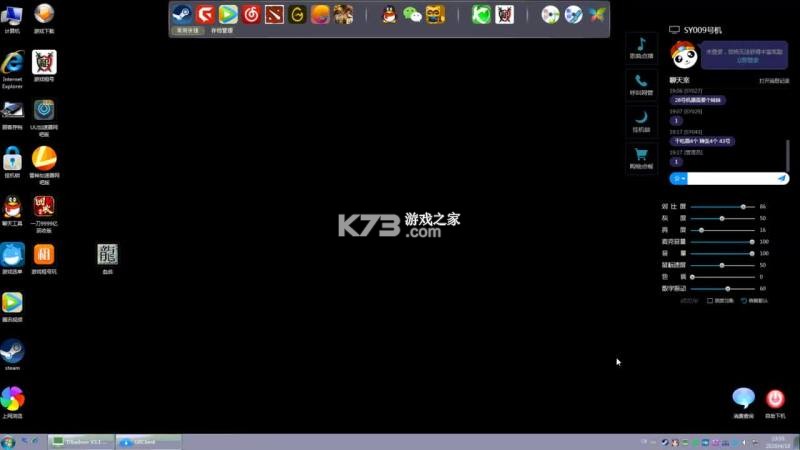Open the game artwork icon in launcher
Viewport: 800px width, 450px height.
[343, 14]
